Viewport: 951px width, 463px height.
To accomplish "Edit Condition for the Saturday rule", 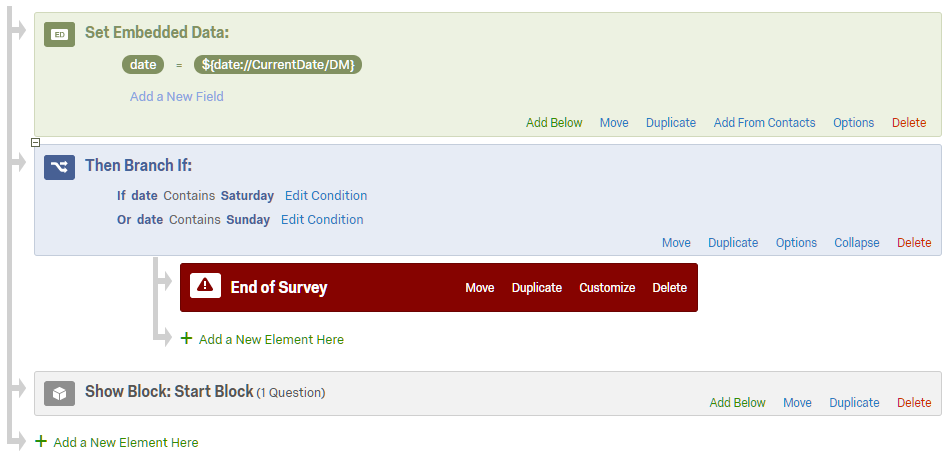I will pyautogui.click(x=326, y=195).
